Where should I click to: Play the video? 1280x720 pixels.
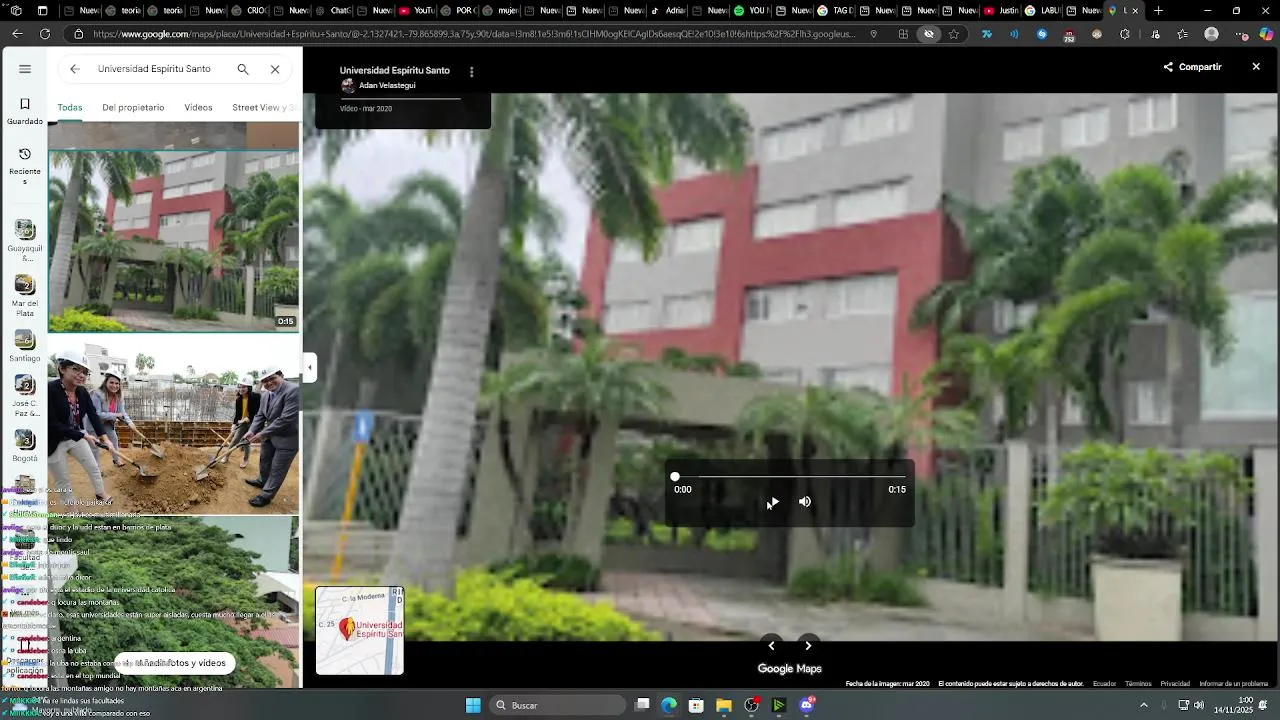[773, 502]
